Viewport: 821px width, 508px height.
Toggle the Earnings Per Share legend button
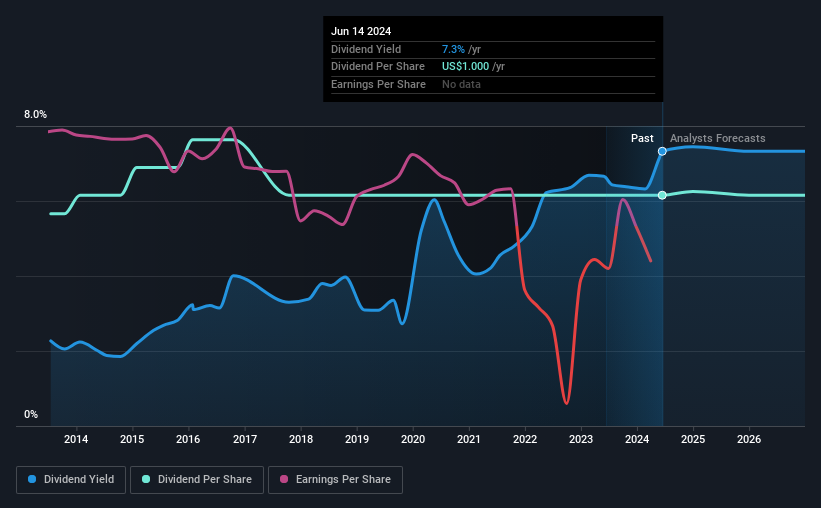click(335, 479)
